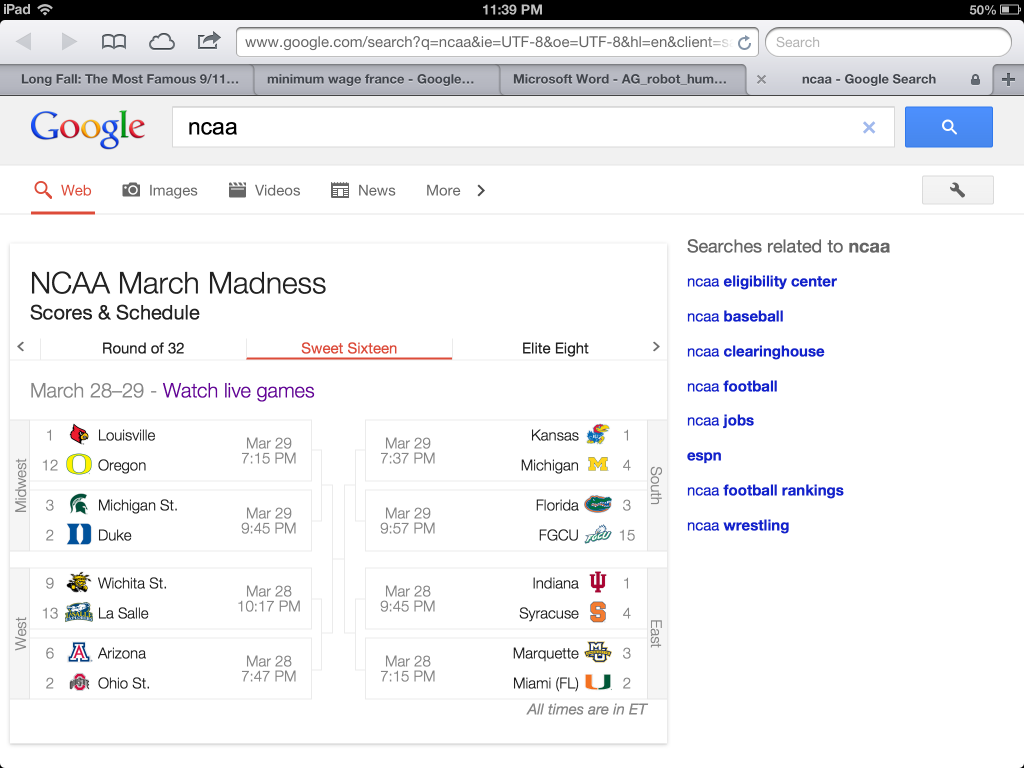Add a new tab with plus icon
1024x768 pixels.
point(1008,79)
